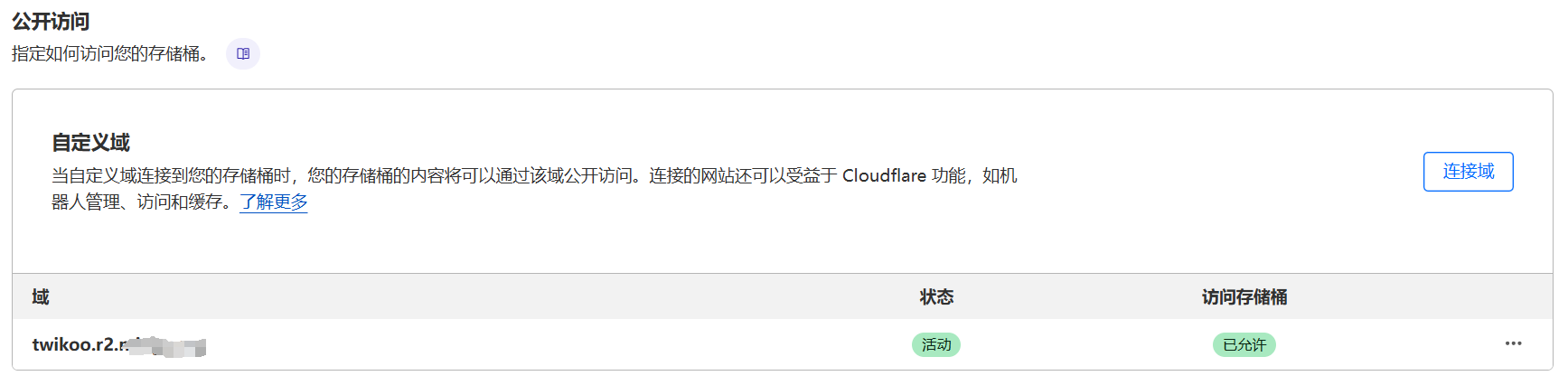Open the documentation book icon beside description
Viewport: 1568px width, 385px height.
point(243,54)
